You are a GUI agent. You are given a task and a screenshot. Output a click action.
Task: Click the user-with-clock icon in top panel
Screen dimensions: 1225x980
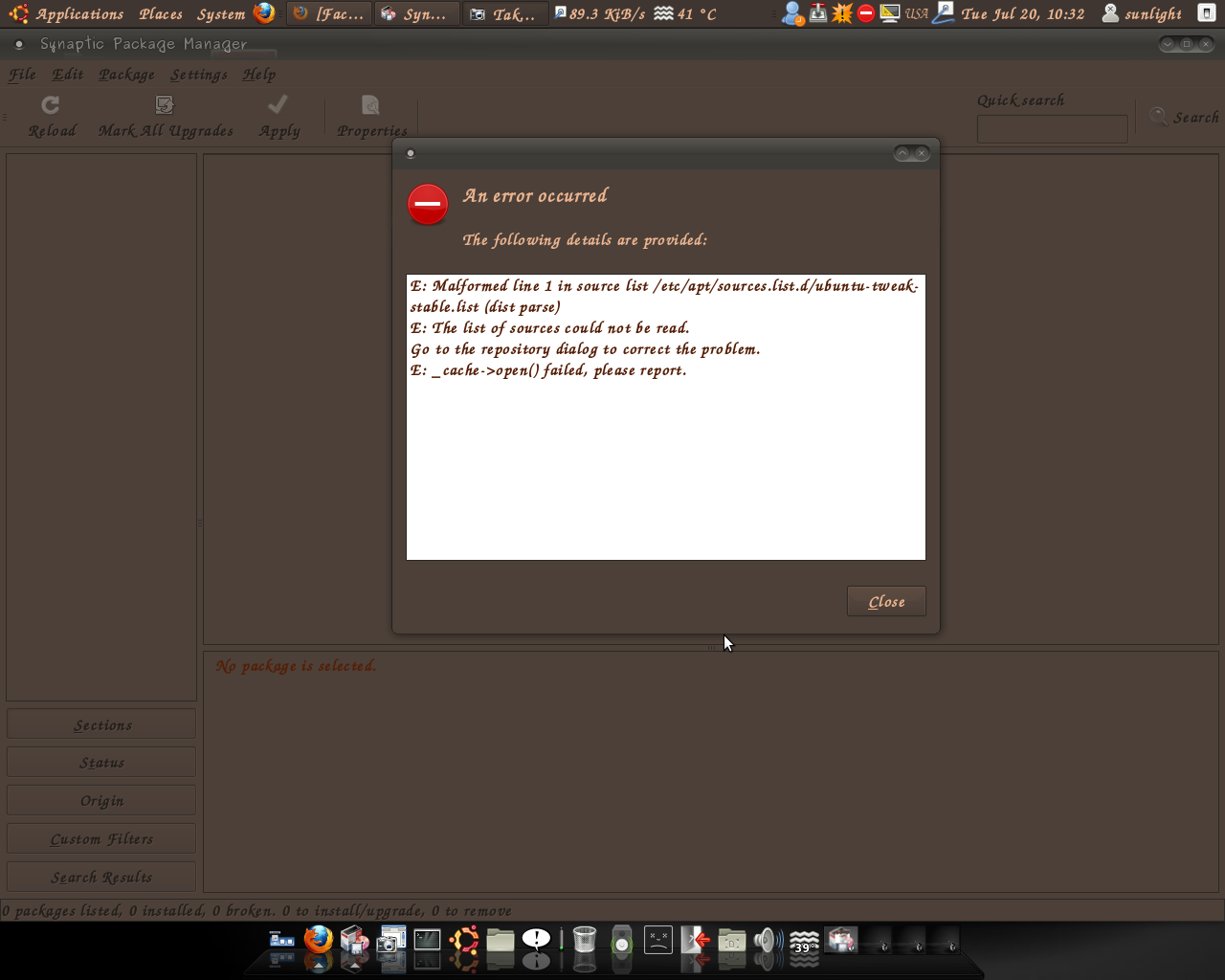click(x=792, y=13)
